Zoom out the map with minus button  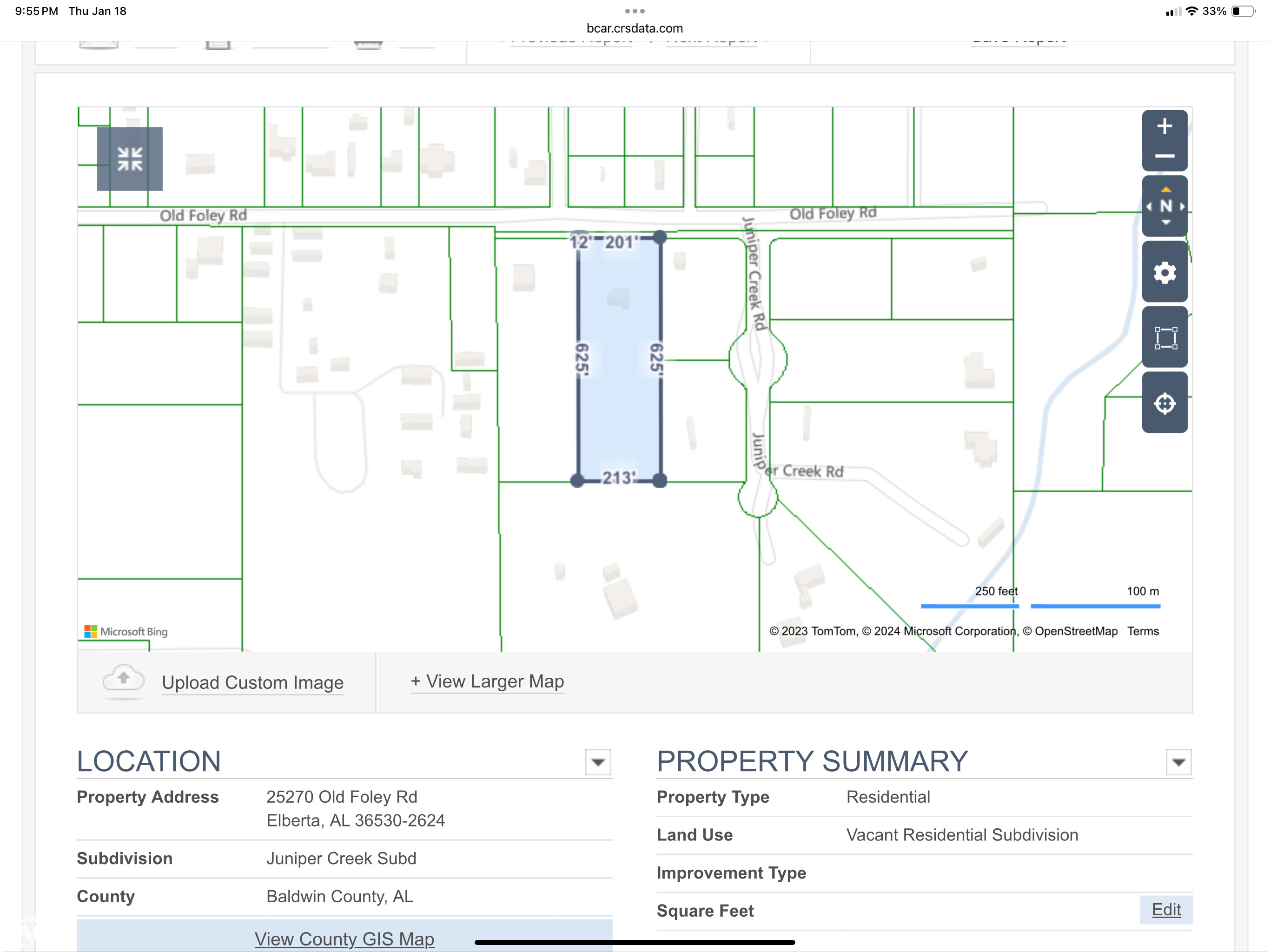[1164, 156]
